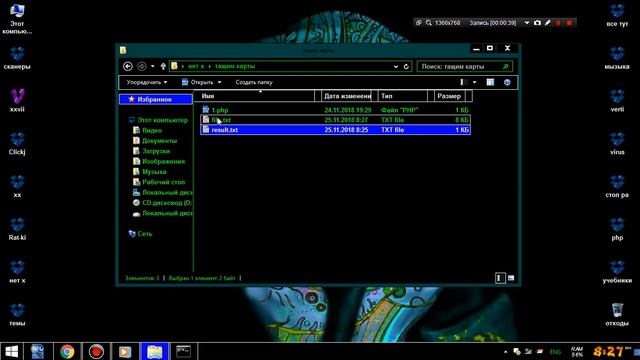This screenshot has height=360, width=640.
Task: Click ENG language indicator in tray
Action: (x=555, y=352)
